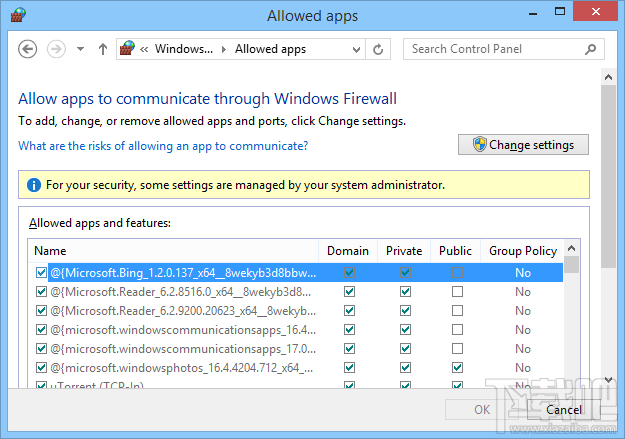Click the Back navigation arrow
This screenshot has width=625, height=439.
[28, 49]
